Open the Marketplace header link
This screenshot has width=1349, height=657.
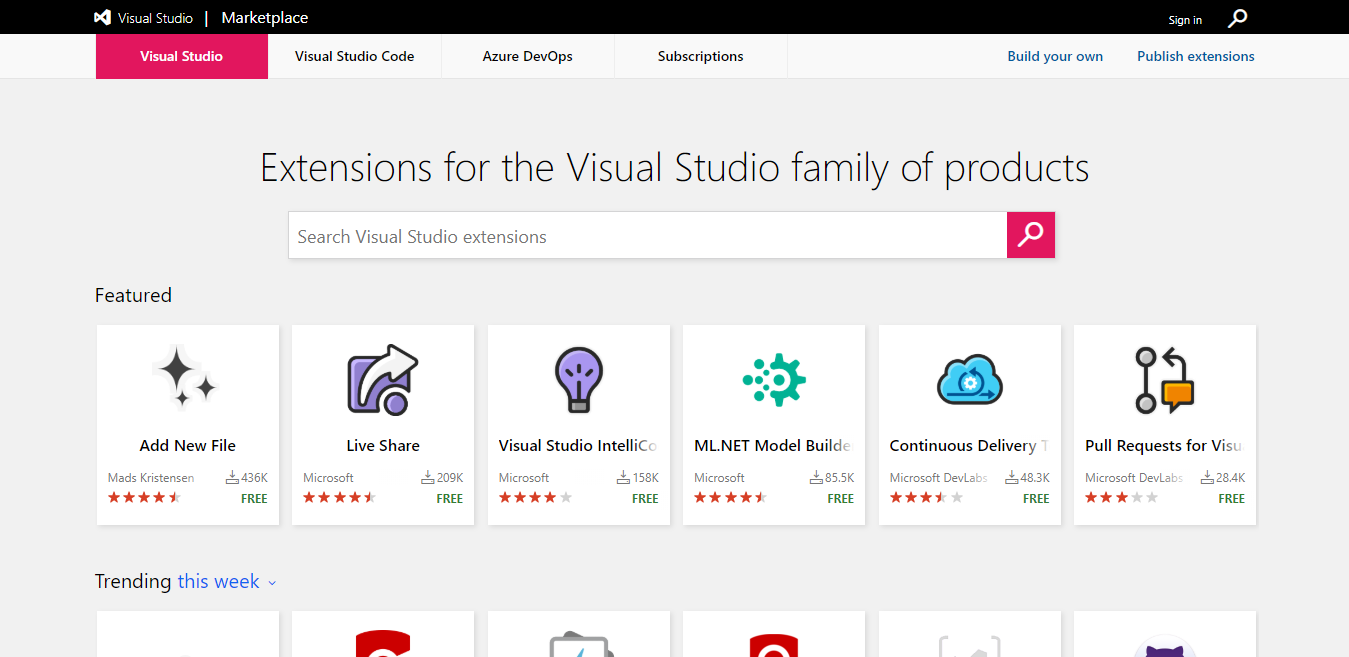[x=264, y=18]
